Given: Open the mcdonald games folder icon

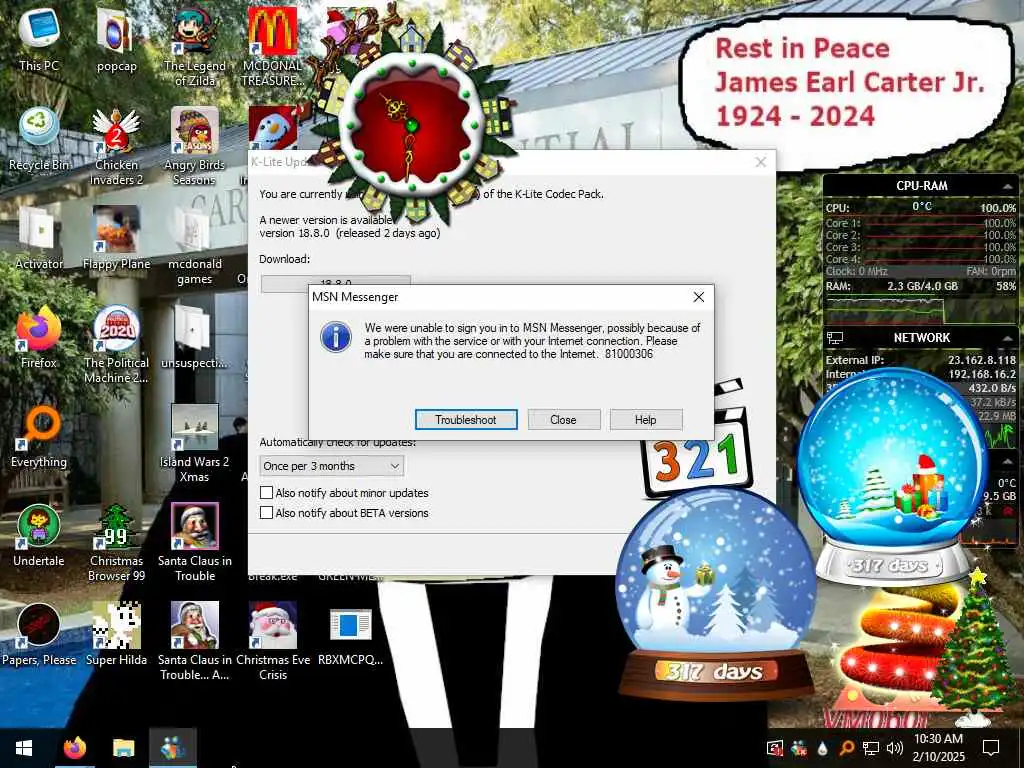Looking at the screenshot, I should pos(194,246).
